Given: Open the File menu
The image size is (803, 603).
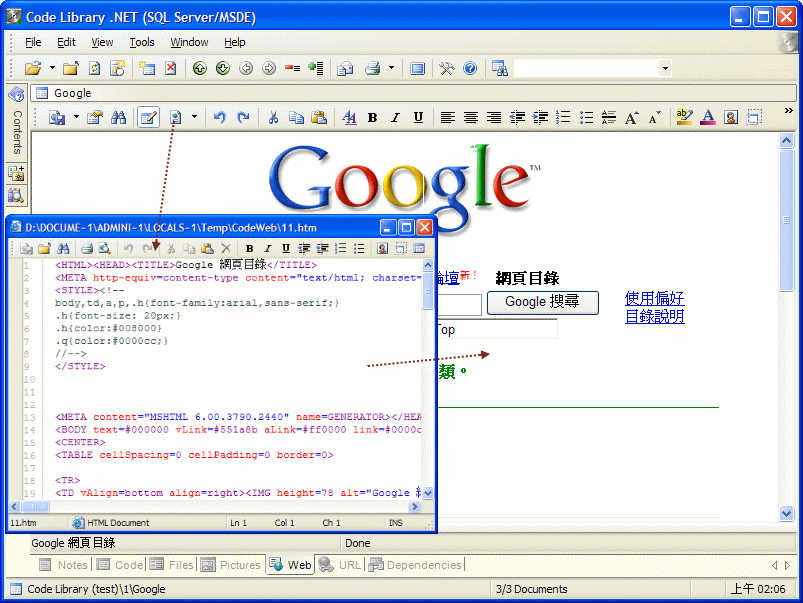Looking at the screenshot, I should point(33,42).
